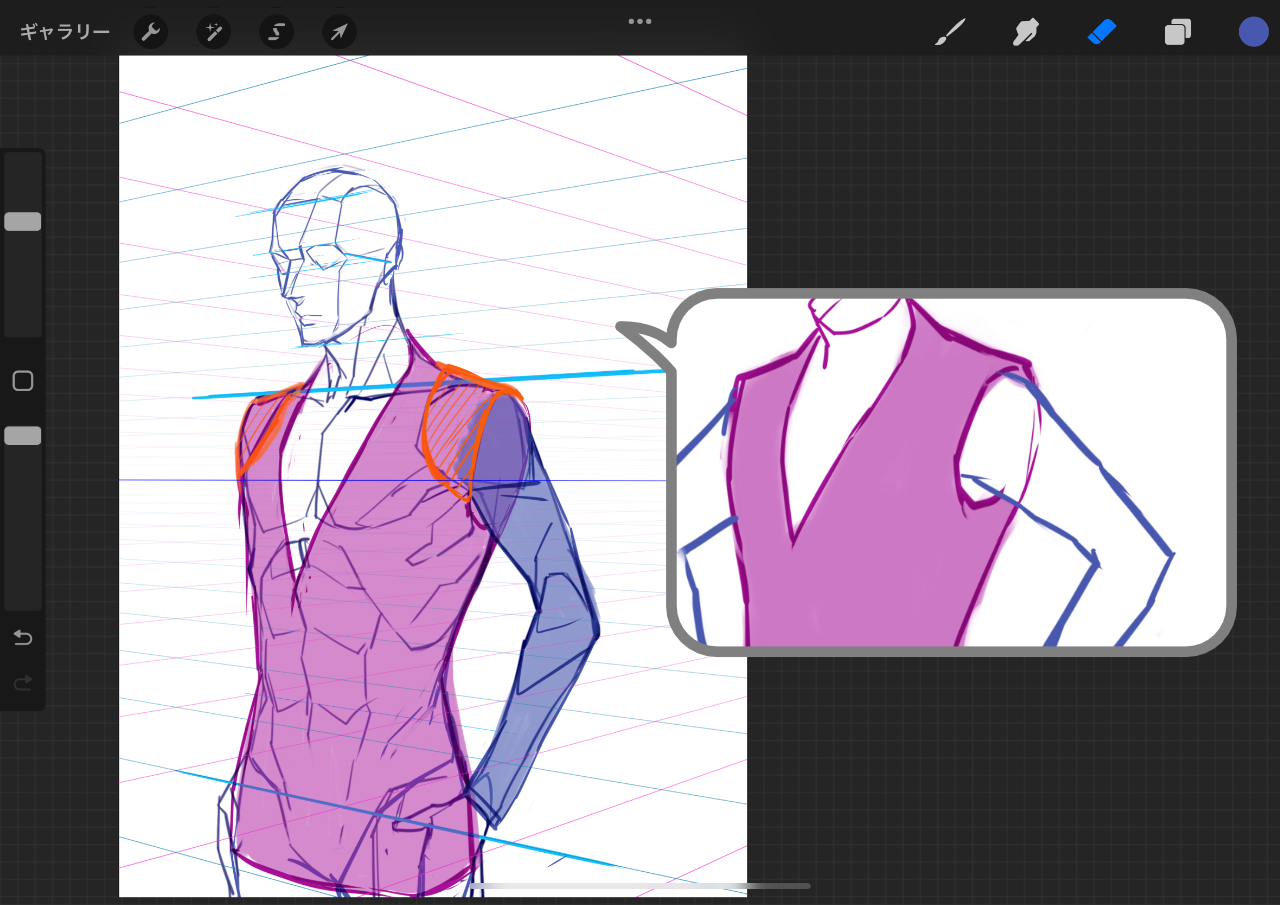The image size is (1280, 905).
Task: Undo the last stroke with sidebar arrow
Action: (23, 637)
